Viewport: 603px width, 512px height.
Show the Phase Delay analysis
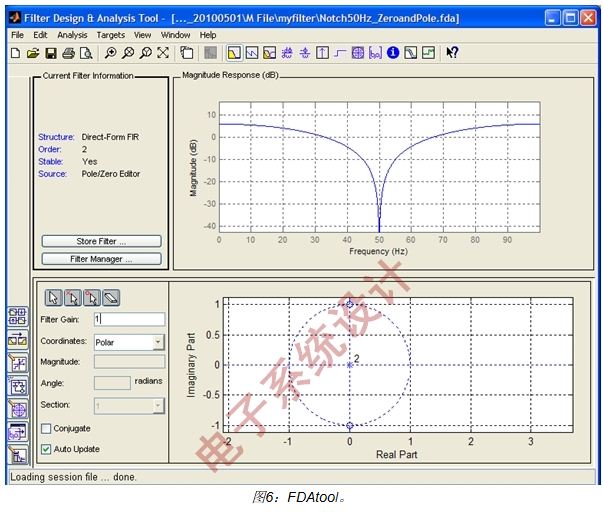click(x=305, y=53)
